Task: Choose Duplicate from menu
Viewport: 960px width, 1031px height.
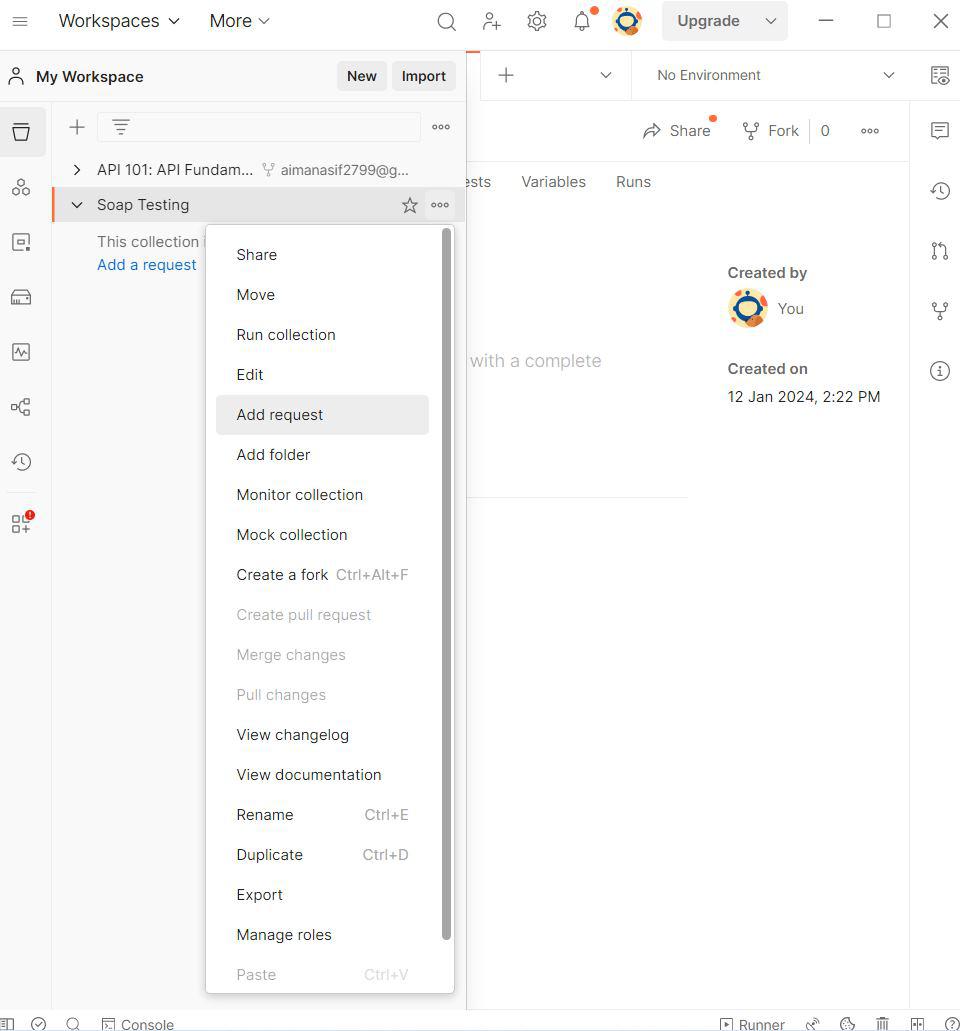Action: (322, 855)
